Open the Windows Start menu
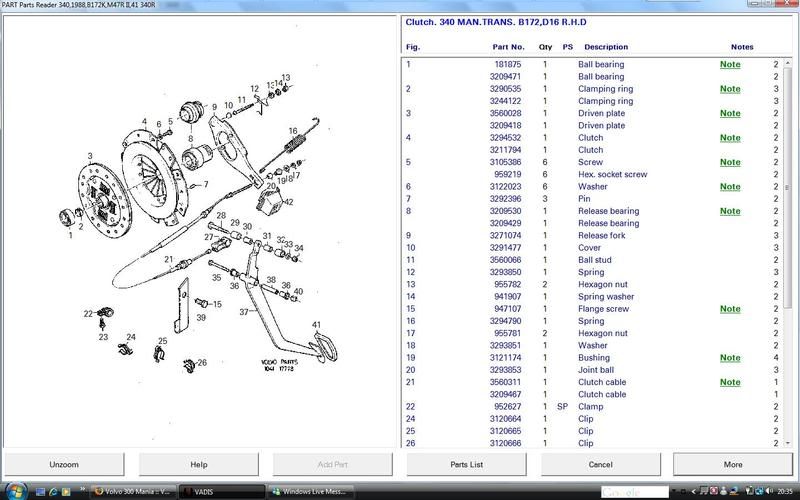This screenshot has height=500, width=800. [15, 491]
